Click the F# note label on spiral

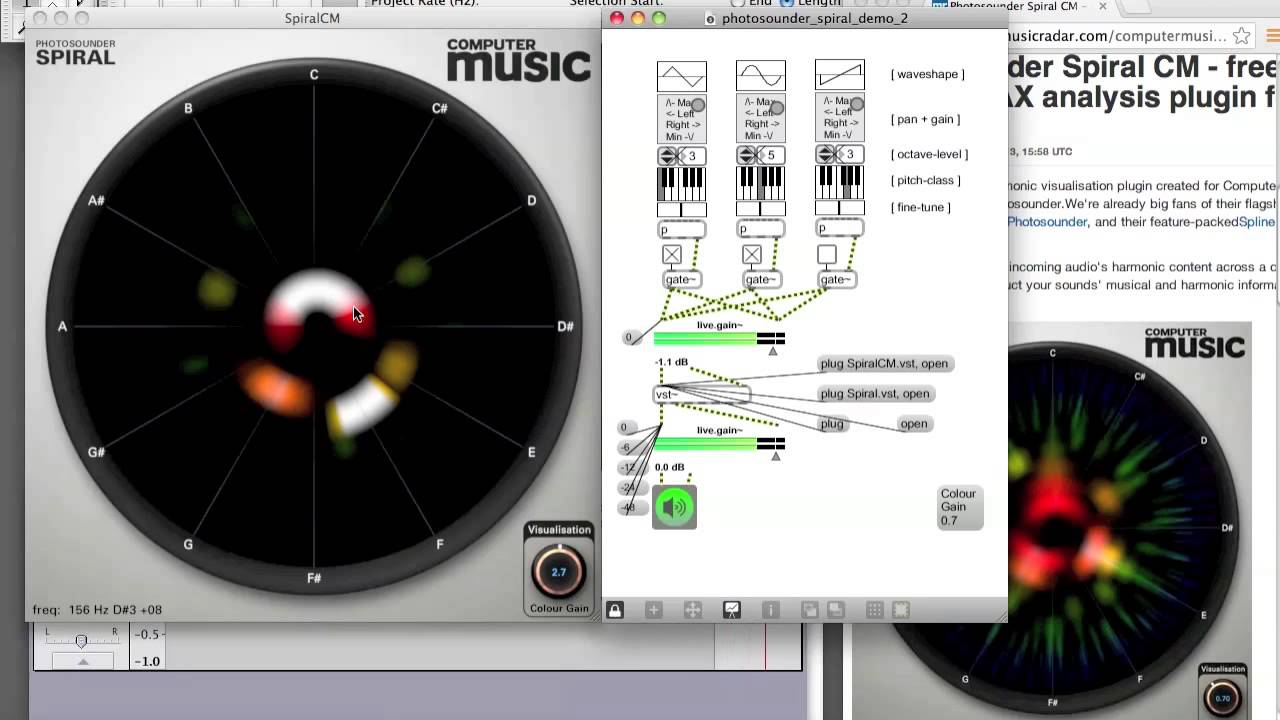(314, 578)
